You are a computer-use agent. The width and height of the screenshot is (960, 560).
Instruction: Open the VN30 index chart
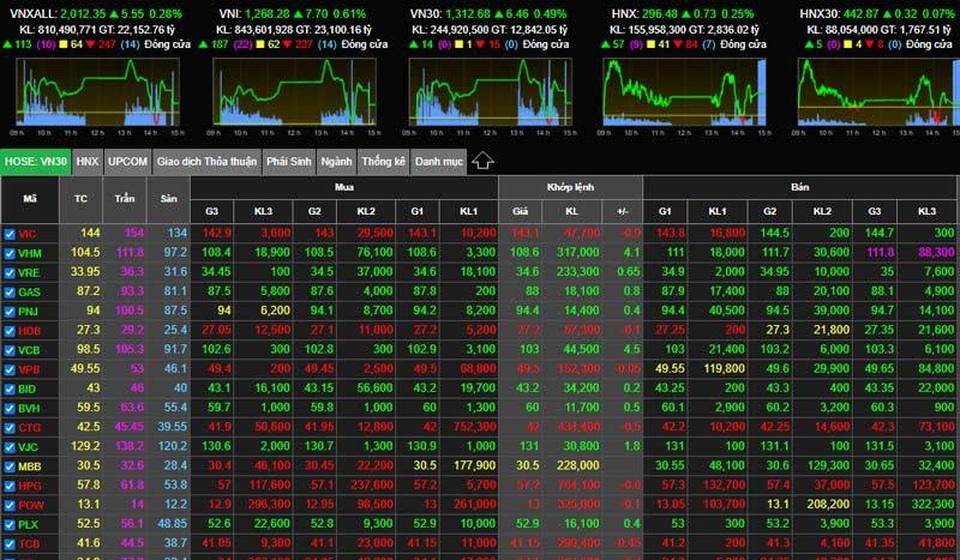[x=490, y=93]
